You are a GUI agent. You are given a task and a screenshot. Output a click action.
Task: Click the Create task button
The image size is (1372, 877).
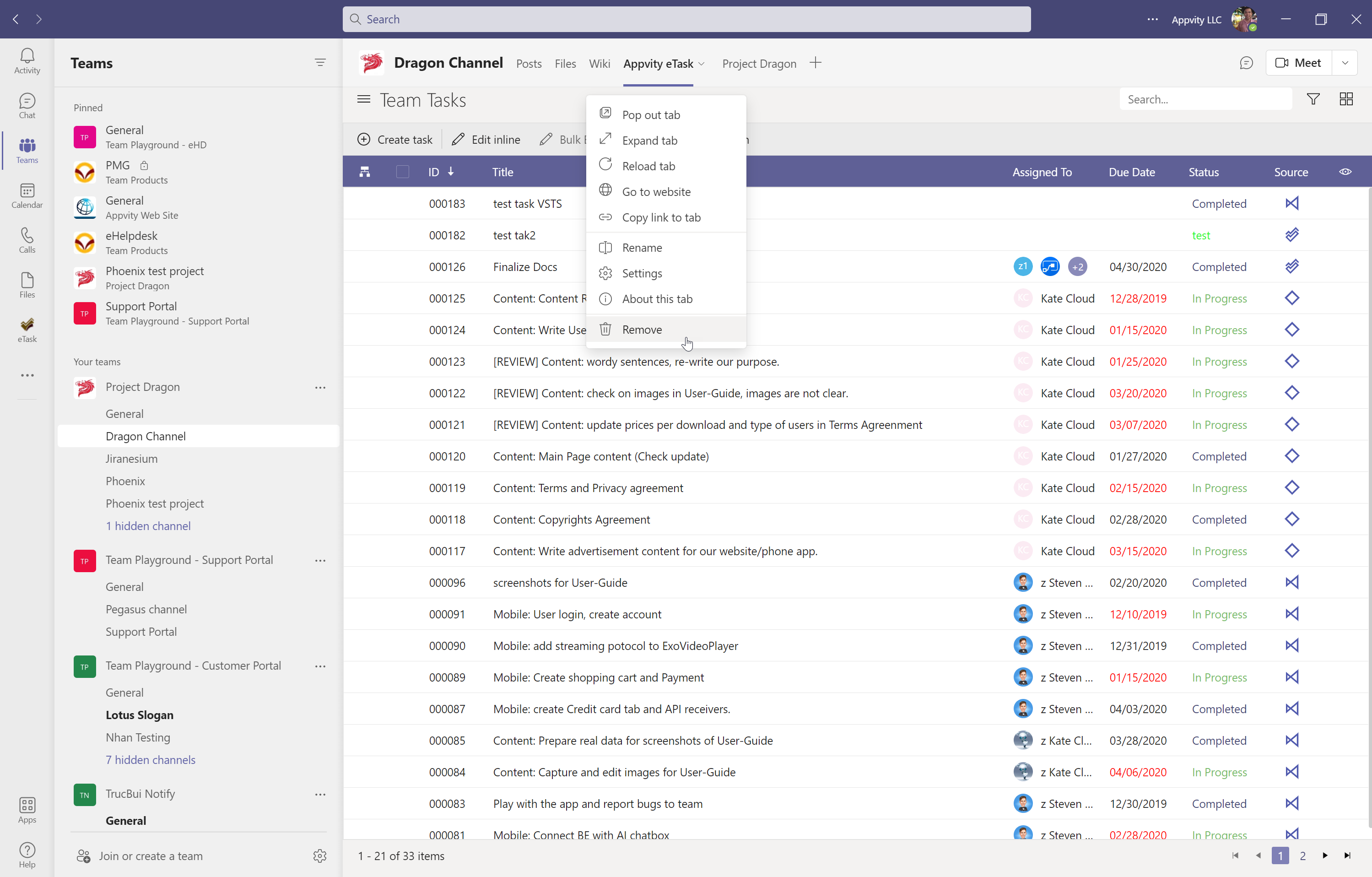(x=395, y=139)
